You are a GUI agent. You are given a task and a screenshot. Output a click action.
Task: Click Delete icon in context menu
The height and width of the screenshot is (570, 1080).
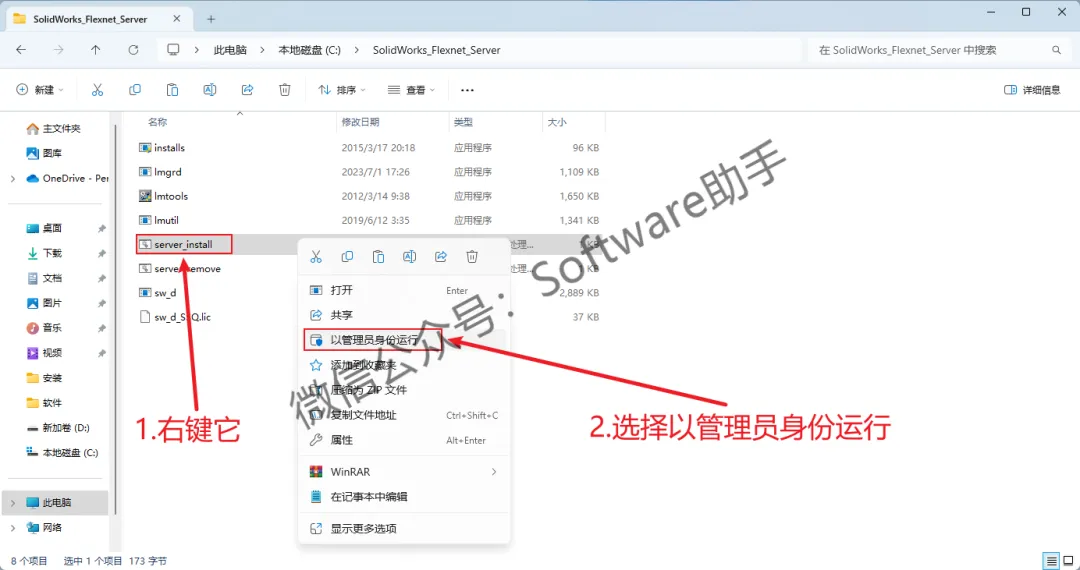coord(472,257)
